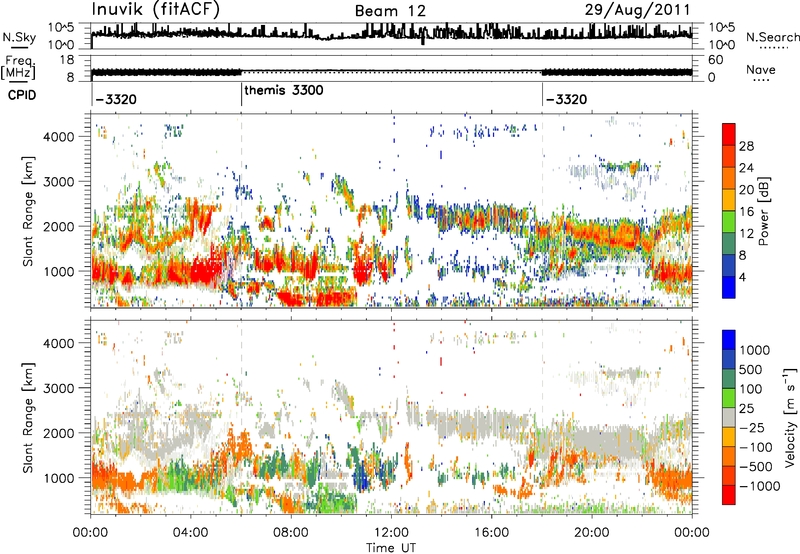Click the '20:00' time axis label
The height and width of the screenshot is (554, 800).
click(592, 533)
